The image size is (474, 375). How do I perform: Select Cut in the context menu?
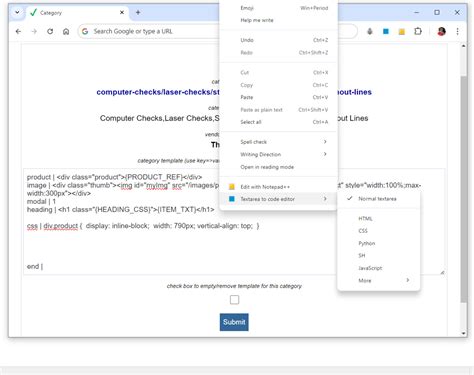coord(278,72)
